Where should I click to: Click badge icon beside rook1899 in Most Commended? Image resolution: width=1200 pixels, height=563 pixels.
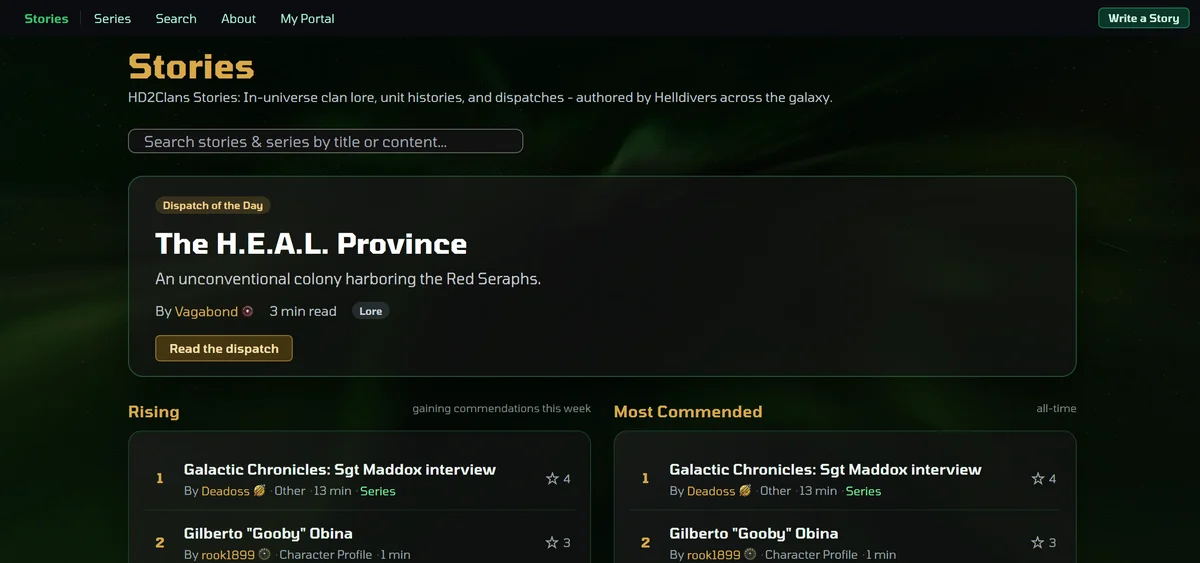coord(750,554)
